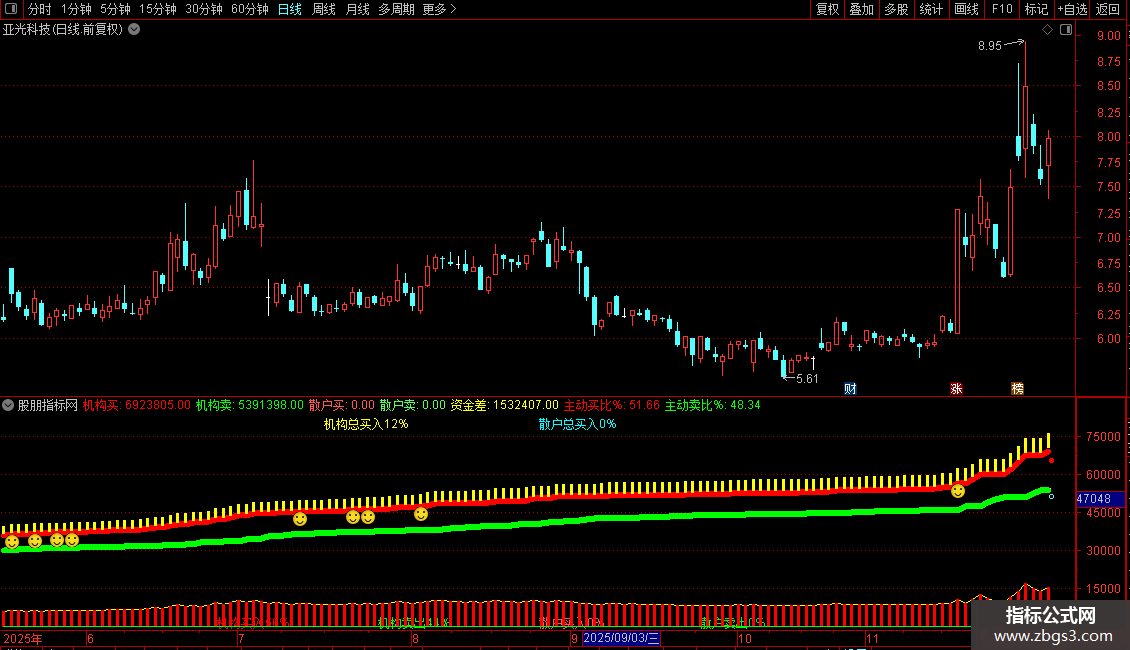Expand 更多 period options
Viewport: 1130px width, 650px height.
click(x=439, y=9)
